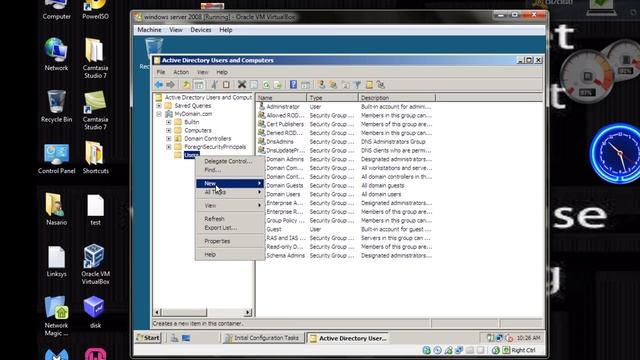The width and height of the screenshot is (640, 360).
Task: Open Oracle VM VirtualBox desktop icon
Action: point(95,264)
